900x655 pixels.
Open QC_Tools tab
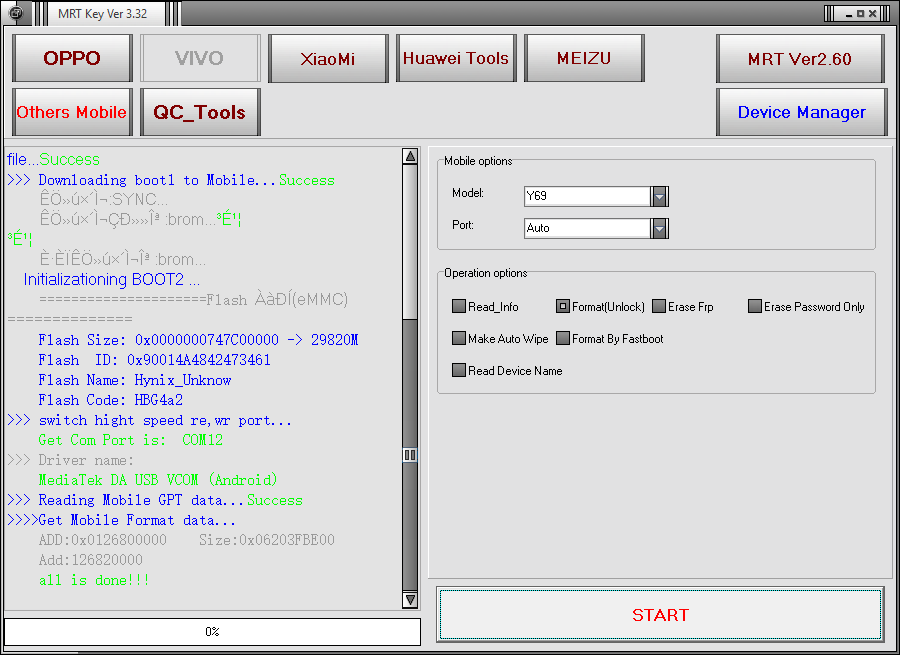(200, 112)
